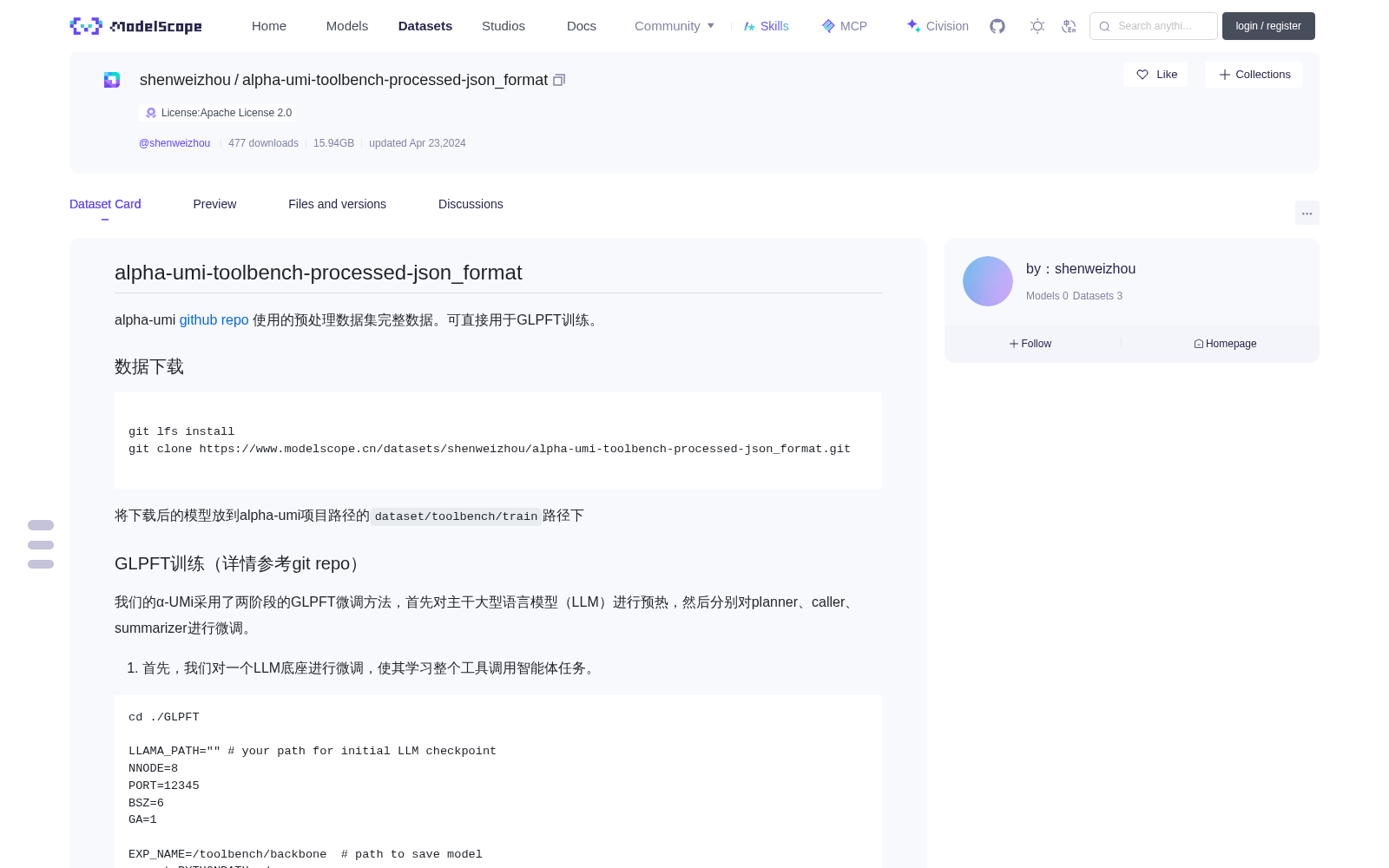Screen dimensions: 1389x868
Task: Open the Civision link
Action: point(938,26)
